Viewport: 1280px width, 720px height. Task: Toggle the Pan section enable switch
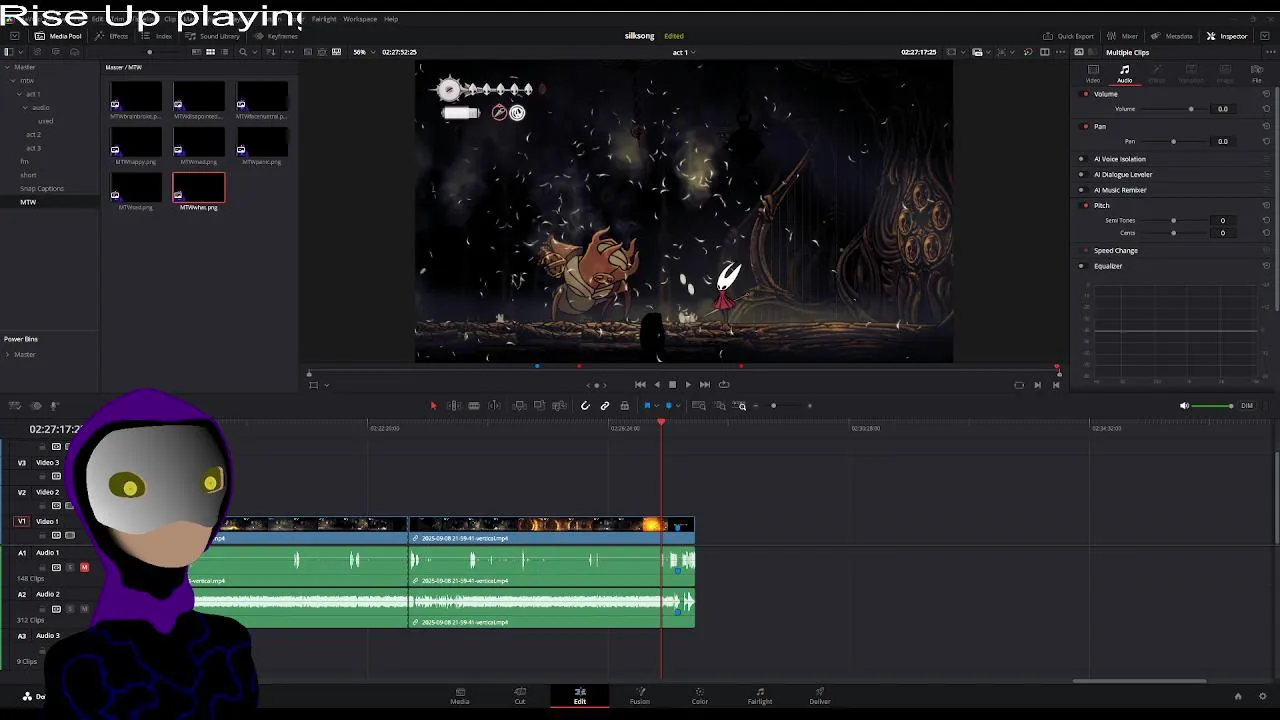pyautogui.click(x=1086, y=127)
